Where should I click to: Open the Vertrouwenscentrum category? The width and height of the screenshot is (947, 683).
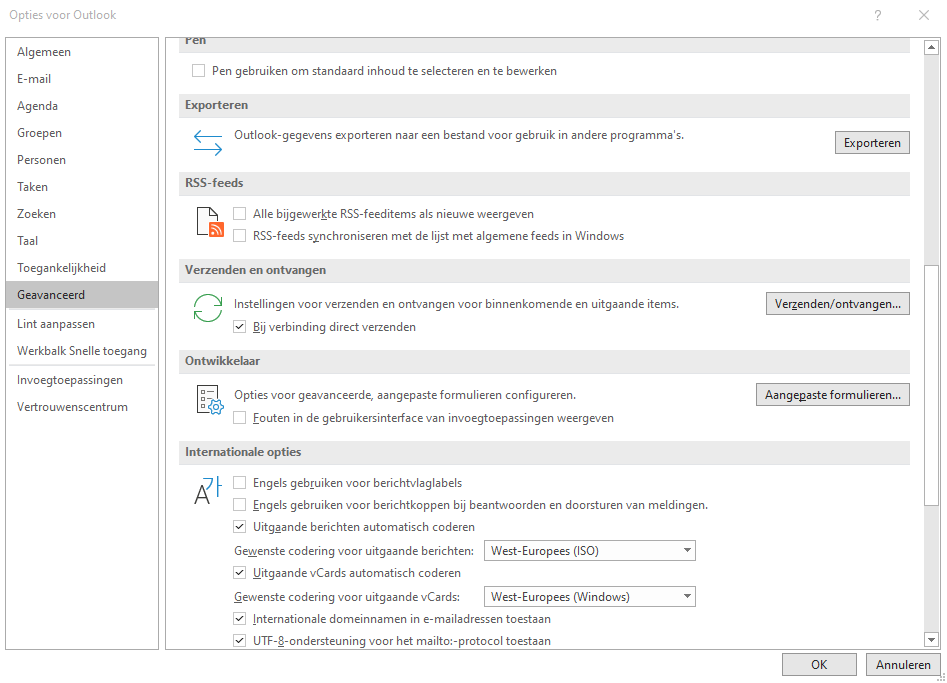[72, 407]
